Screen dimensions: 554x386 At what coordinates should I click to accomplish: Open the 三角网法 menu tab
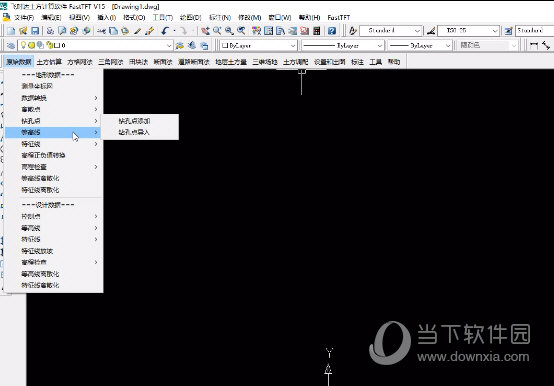[x=111, y=62]
